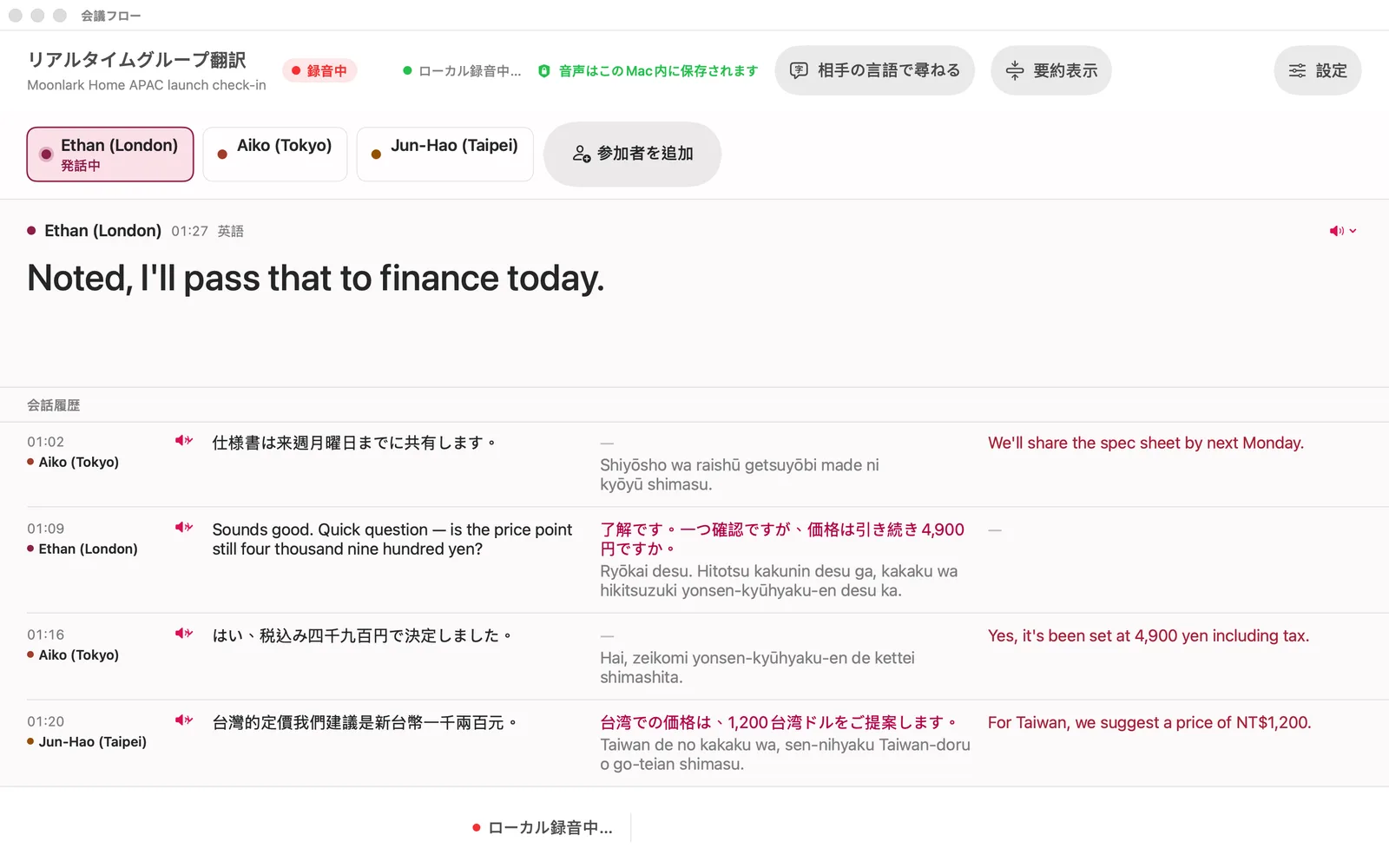Click the 会話履歴 heading

(x=53, y=405)
